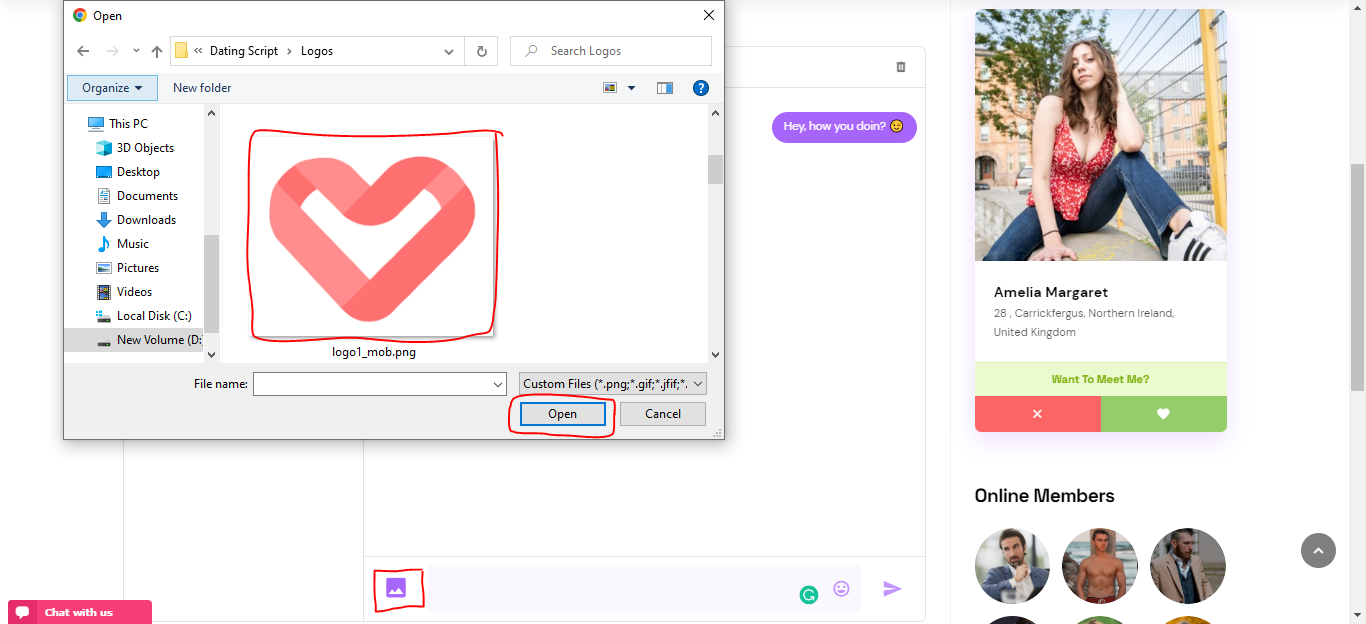Open the emoji picker in chat
Viewport: 1366px width, 624px height.
pyautogui.click(x=841, y=589)
